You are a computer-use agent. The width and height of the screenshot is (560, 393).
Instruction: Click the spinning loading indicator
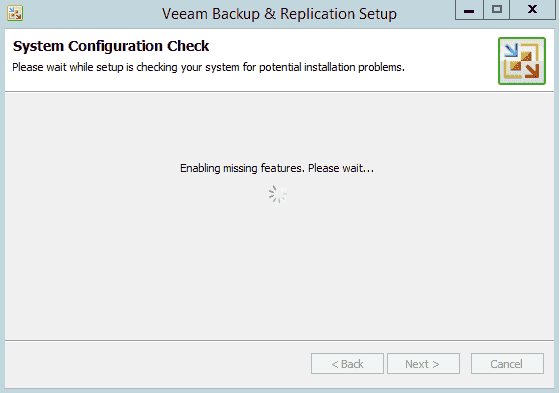coord(278,194)
